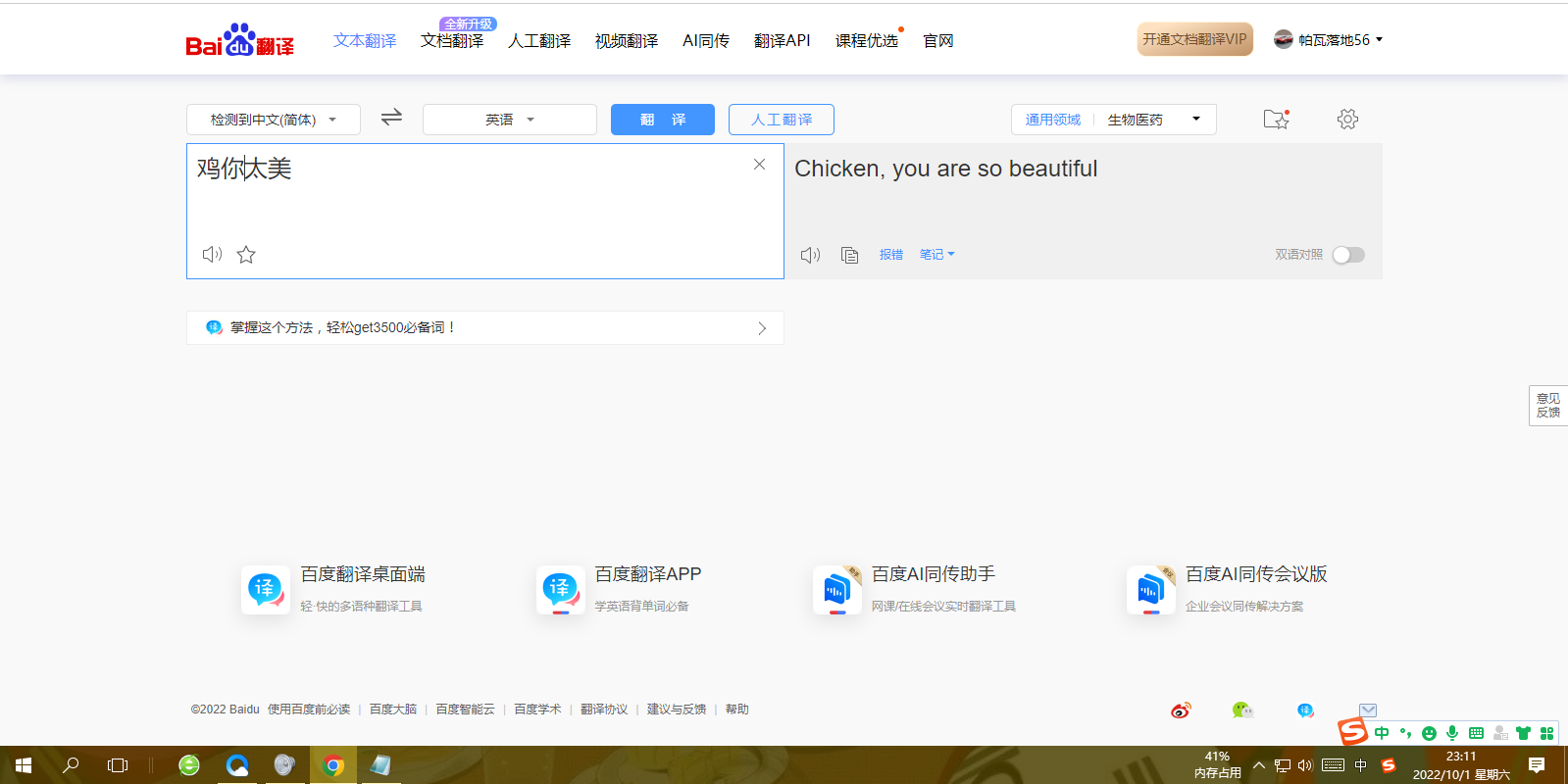Open the 翻译协议 footer link
Image resolution: width=1568 pixels, height=784 pixels.
tap(604, 710)
